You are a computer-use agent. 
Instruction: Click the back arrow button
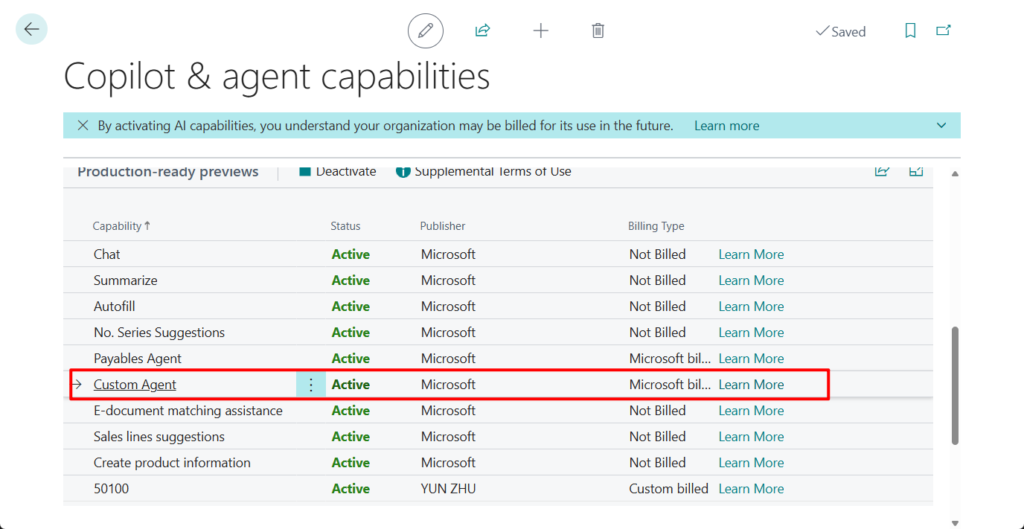click(x=31, y=30)
